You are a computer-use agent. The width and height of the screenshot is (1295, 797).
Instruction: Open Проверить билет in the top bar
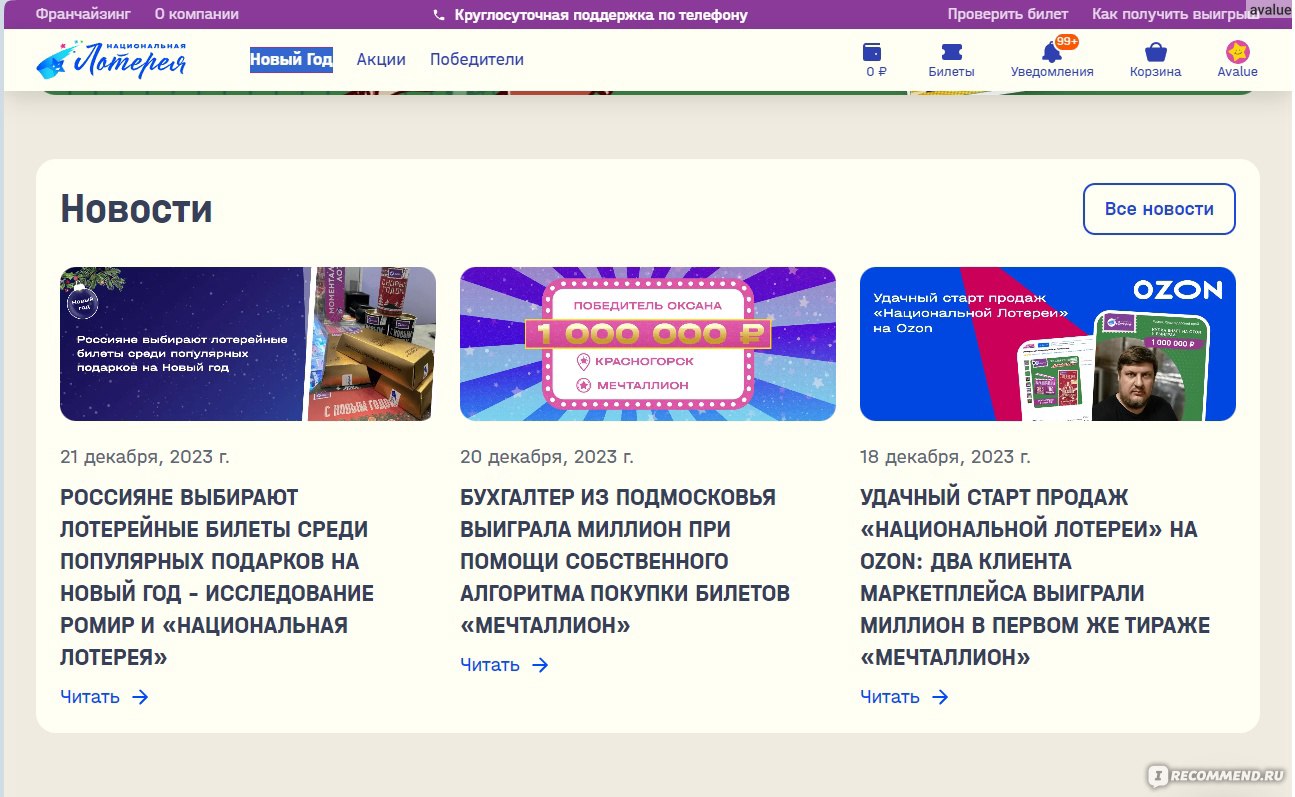pos(1008,14)
